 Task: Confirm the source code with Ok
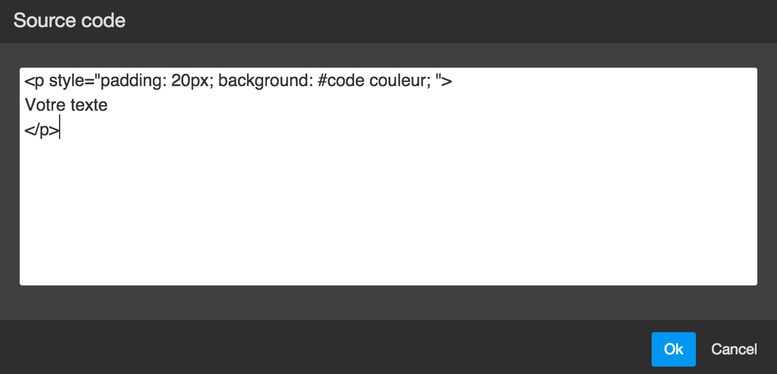[x=673, y=349]
